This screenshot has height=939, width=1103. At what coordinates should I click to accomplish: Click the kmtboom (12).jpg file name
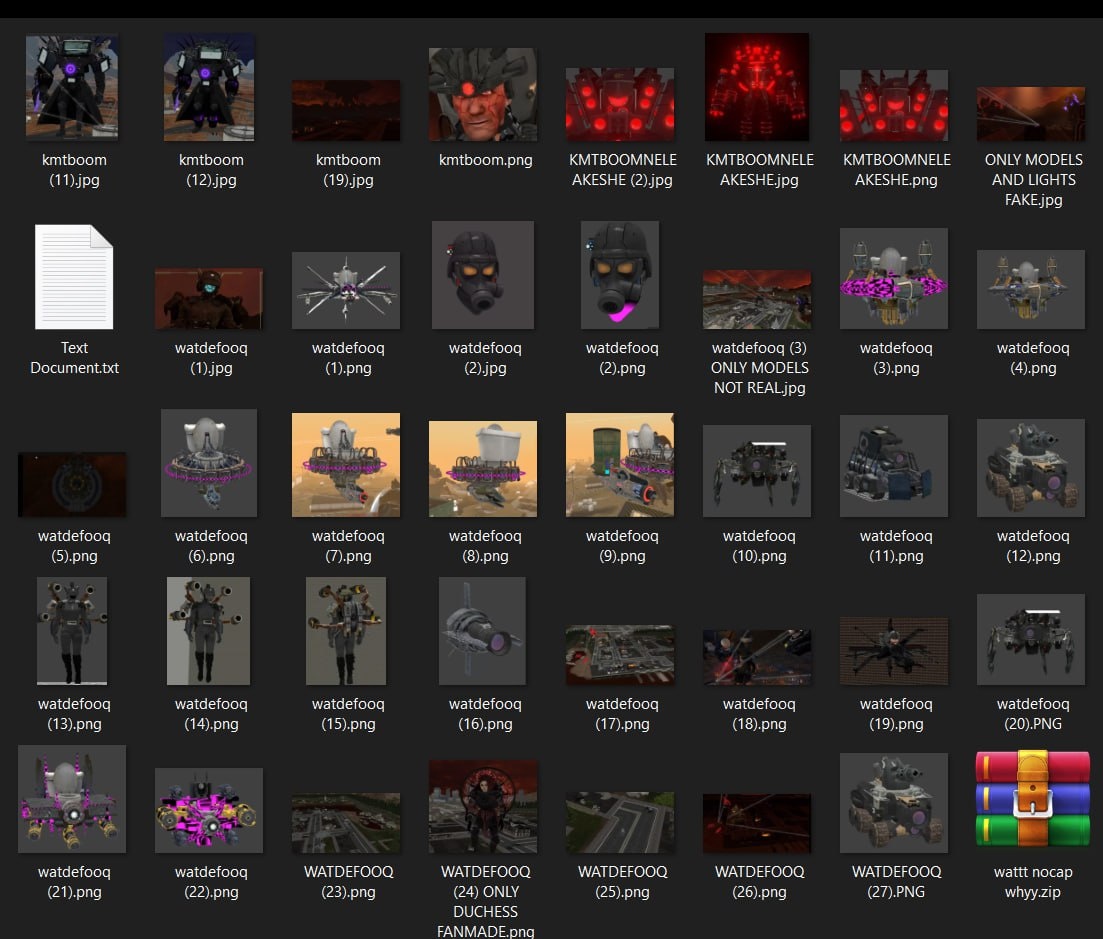[211, 170]
